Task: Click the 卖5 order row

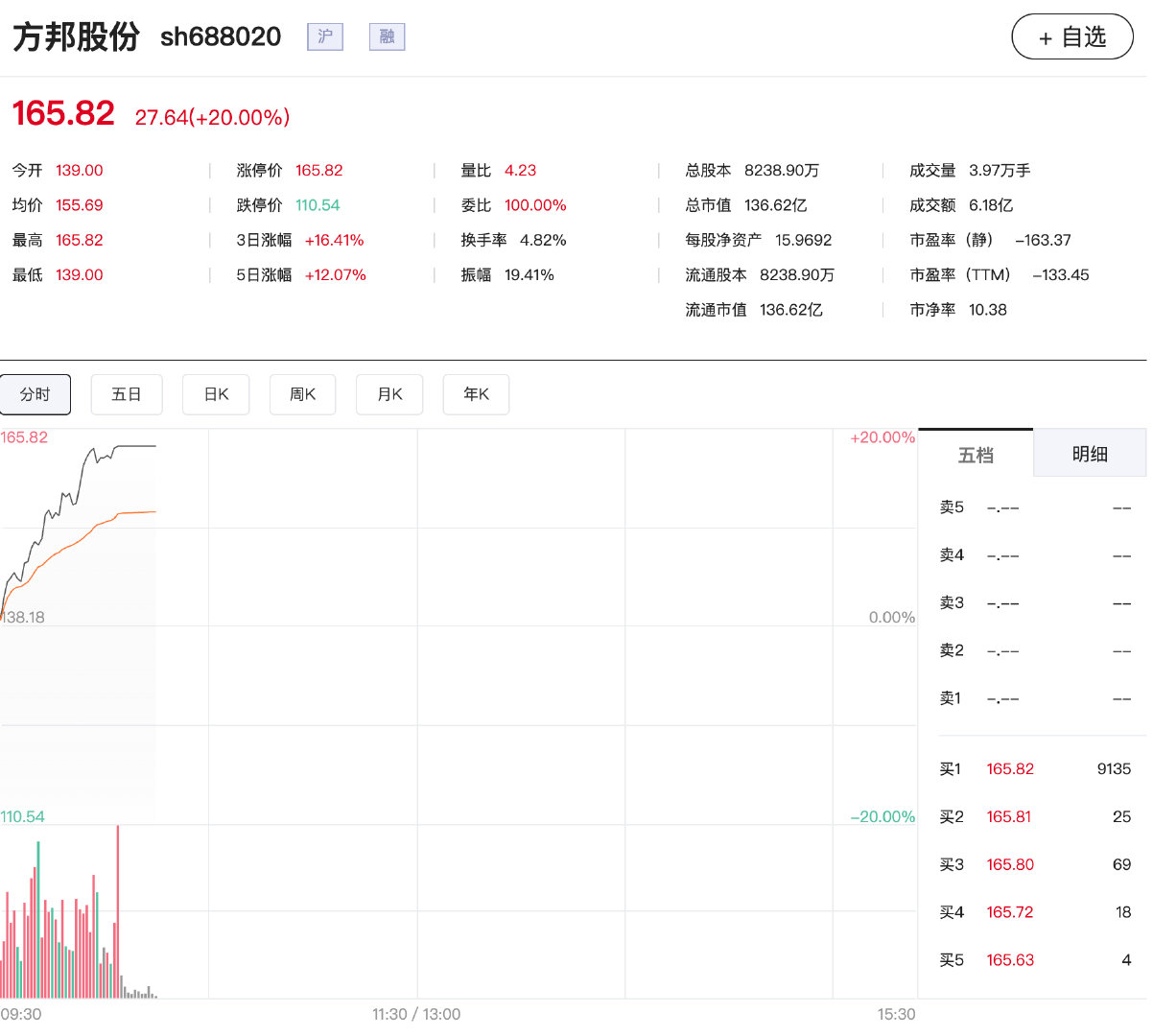Action: click(1035, 507)
